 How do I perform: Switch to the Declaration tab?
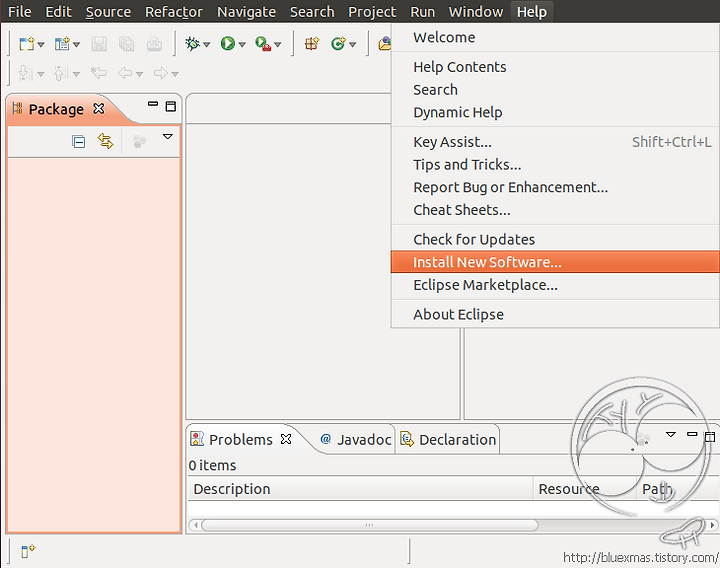coord(448,439)
